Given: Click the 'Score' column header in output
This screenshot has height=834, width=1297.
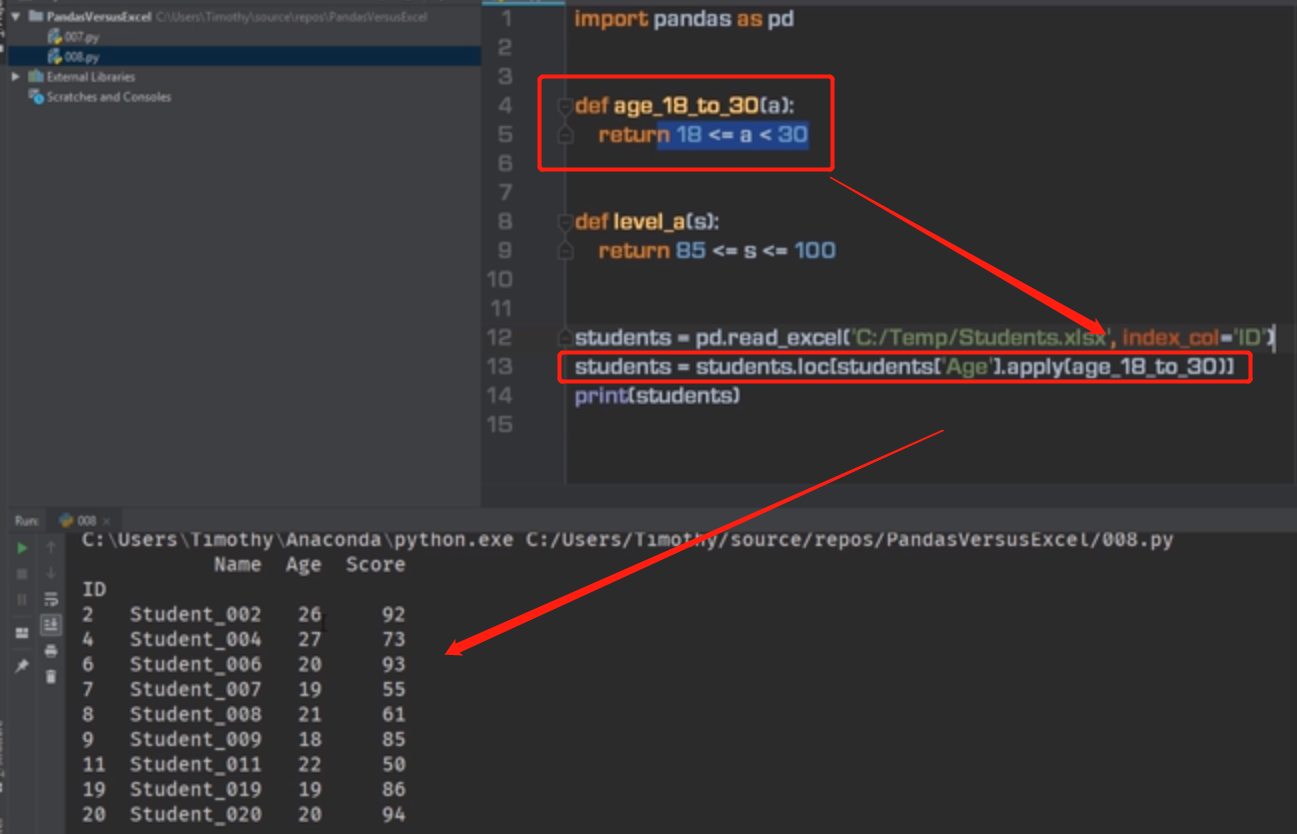Looking at the screenshot, I should click(375, 565).
